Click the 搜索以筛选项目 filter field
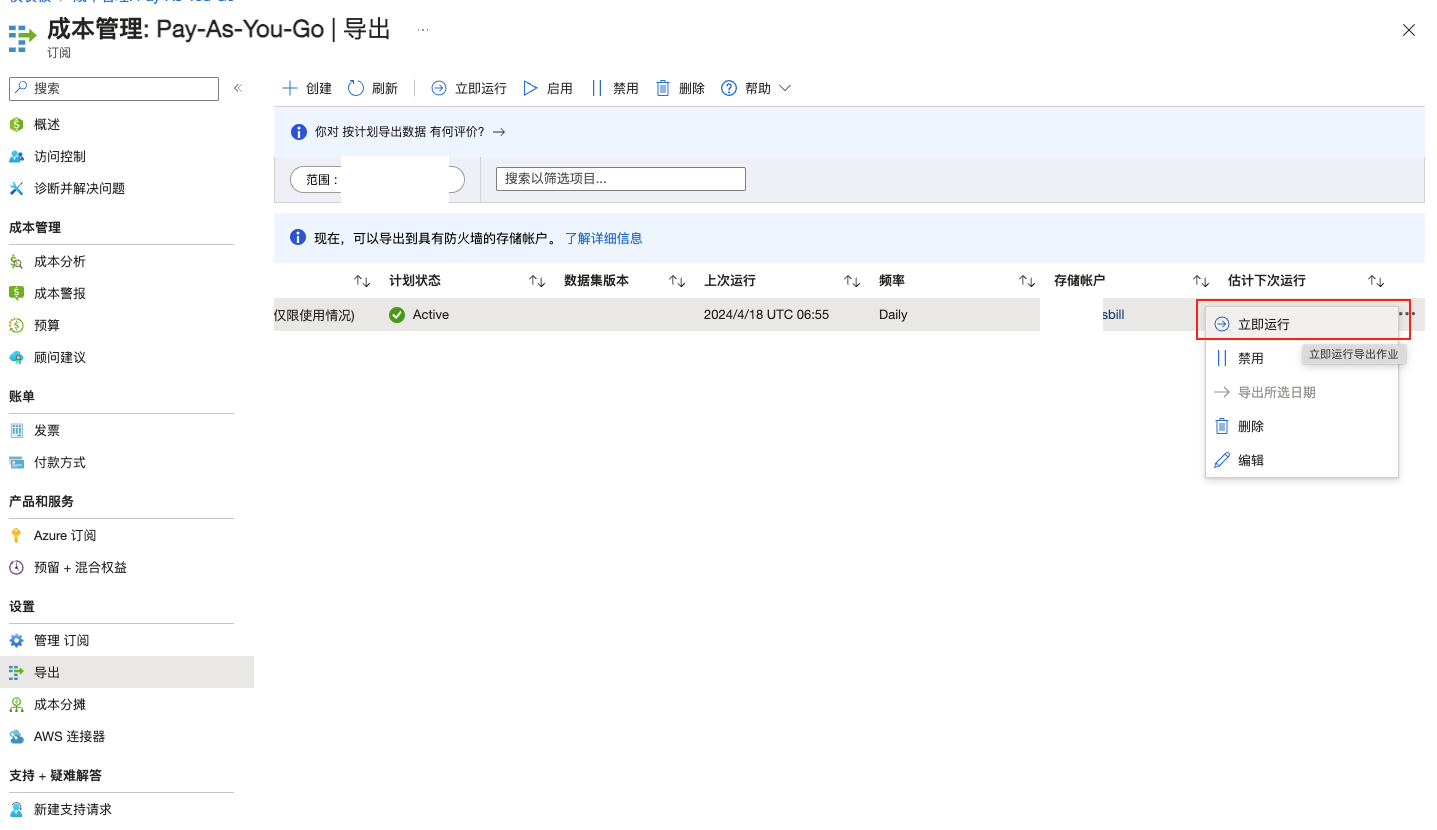This screenshot has width=1437, height=830. coord(620,179)
